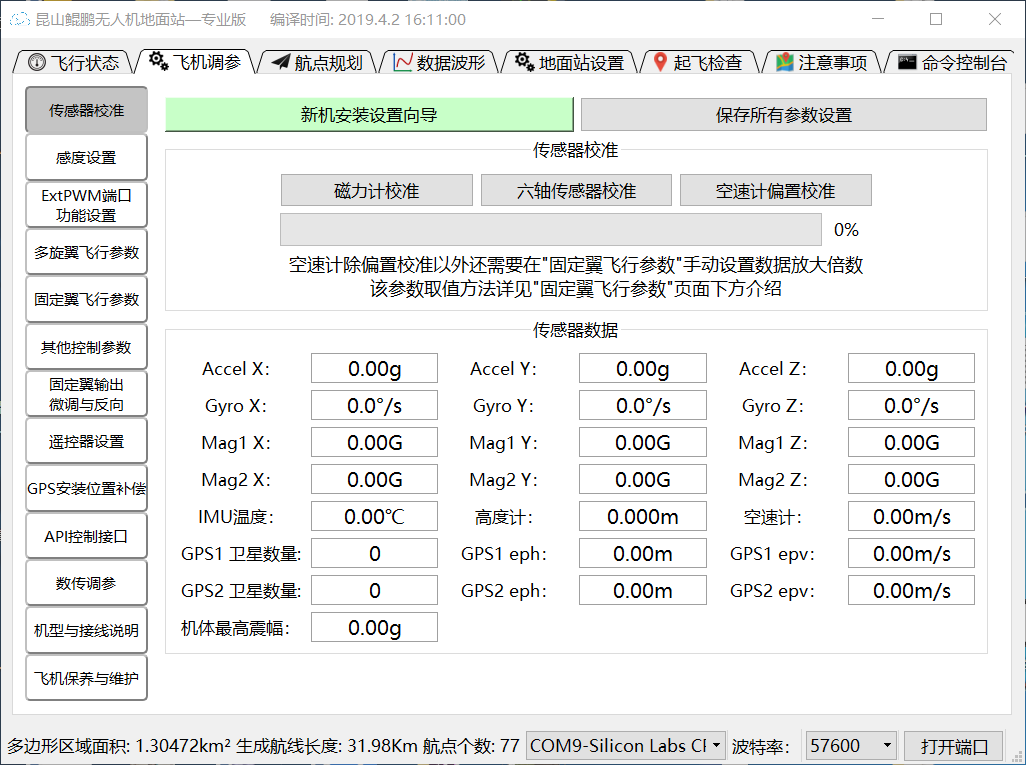Start the 新机安装设置向导 wizard
The height and width of the screenshot is (765, 1026).
(x=369, y=115)
